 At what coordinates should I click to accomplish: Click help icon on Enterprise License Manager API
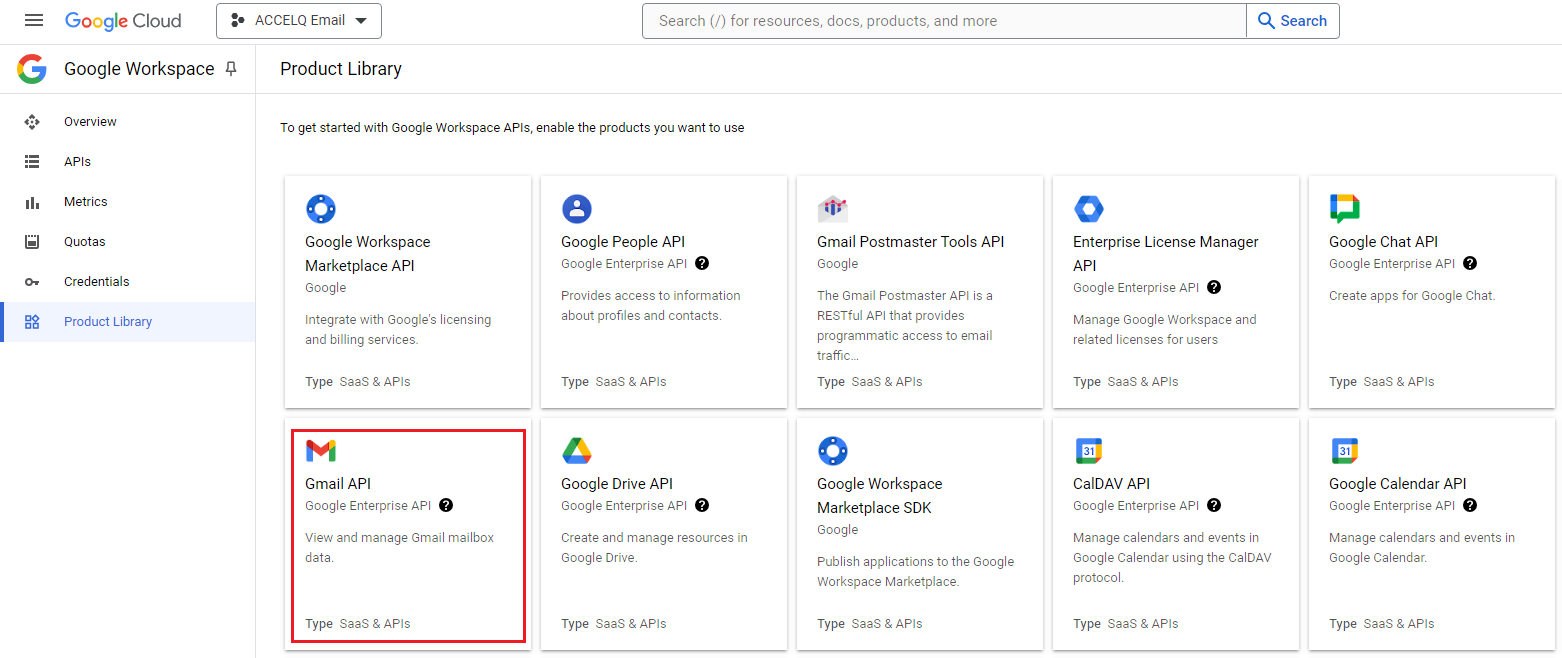(x=1214, y=288)
